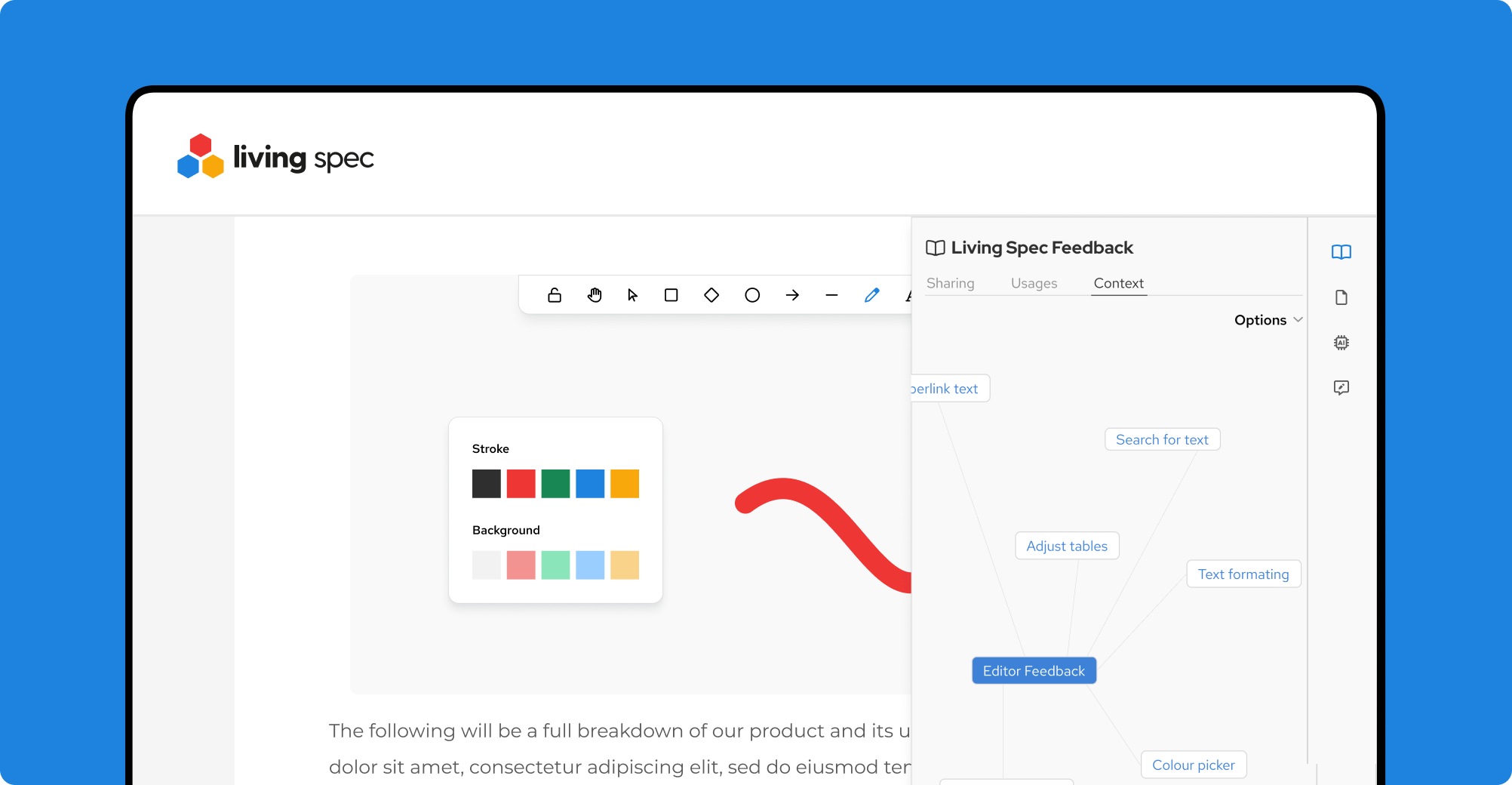Open the book icon in right sidebar
1512x785 pixels.
pos(1341,252)
